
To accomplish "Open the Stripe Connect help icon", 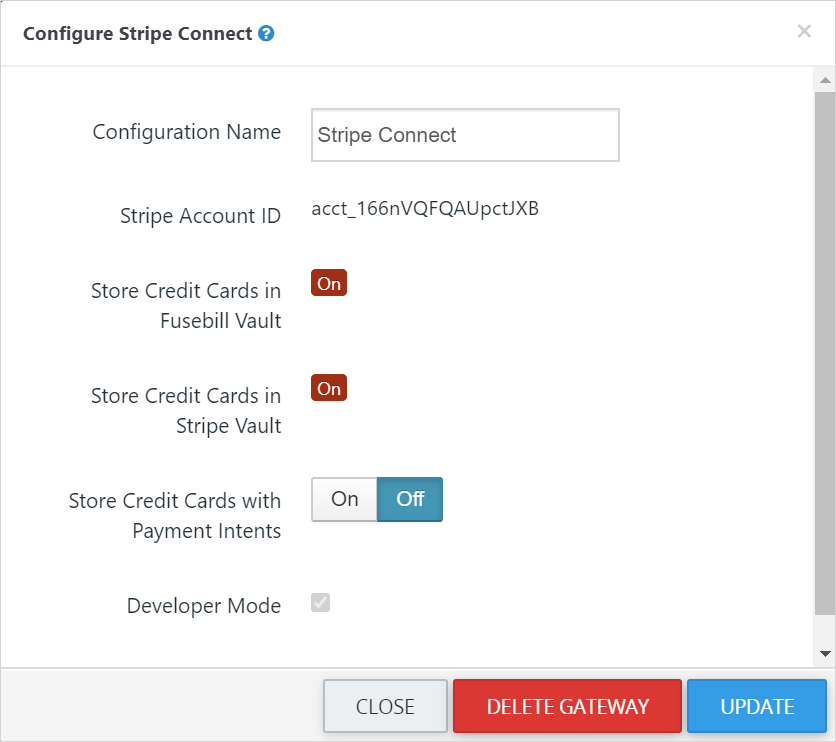I will click(266, 34).
